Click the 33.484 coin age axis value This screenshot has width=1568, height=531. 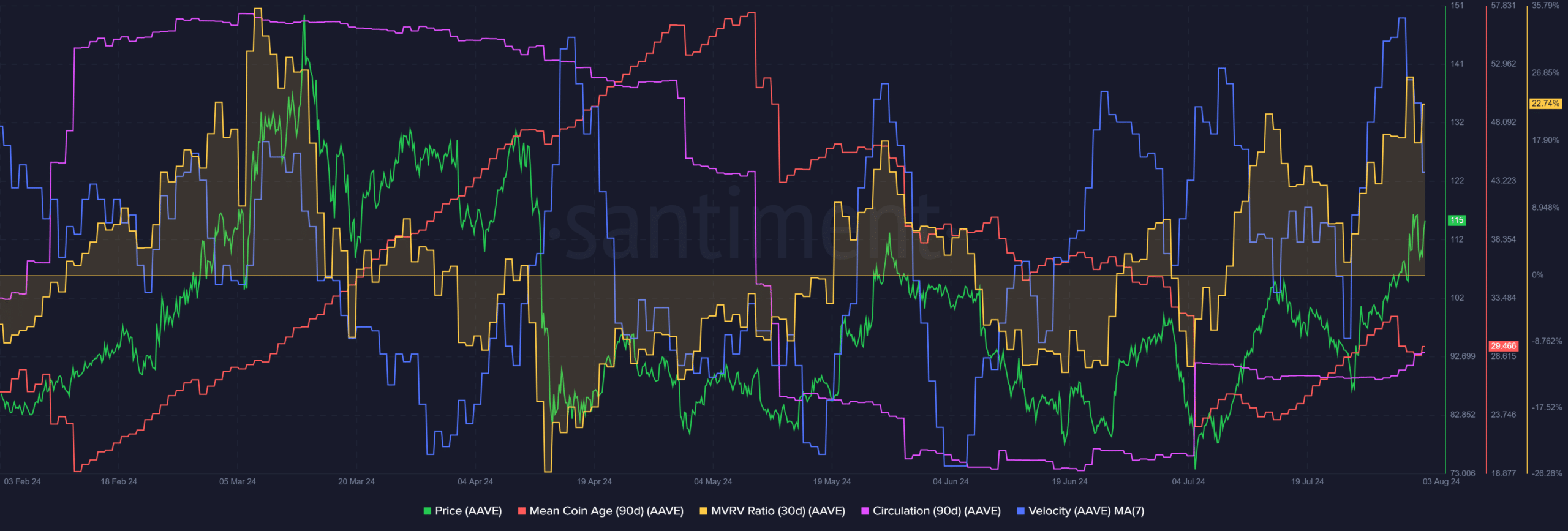pos(1504,298)
